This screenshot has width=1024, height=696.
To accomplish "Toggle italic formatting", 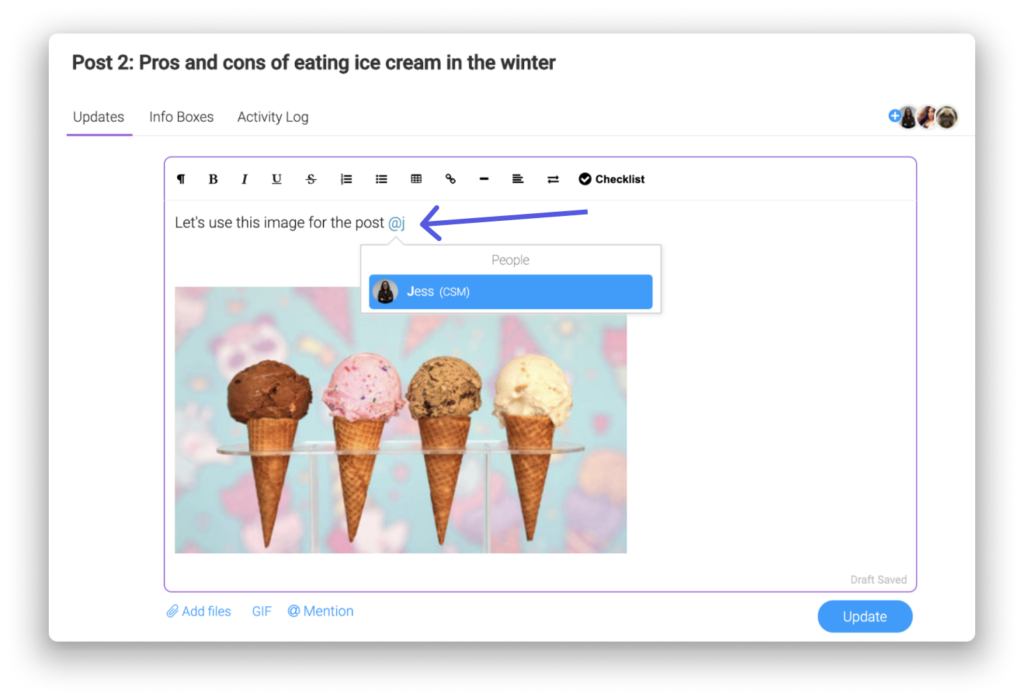I will coord(244,179).
